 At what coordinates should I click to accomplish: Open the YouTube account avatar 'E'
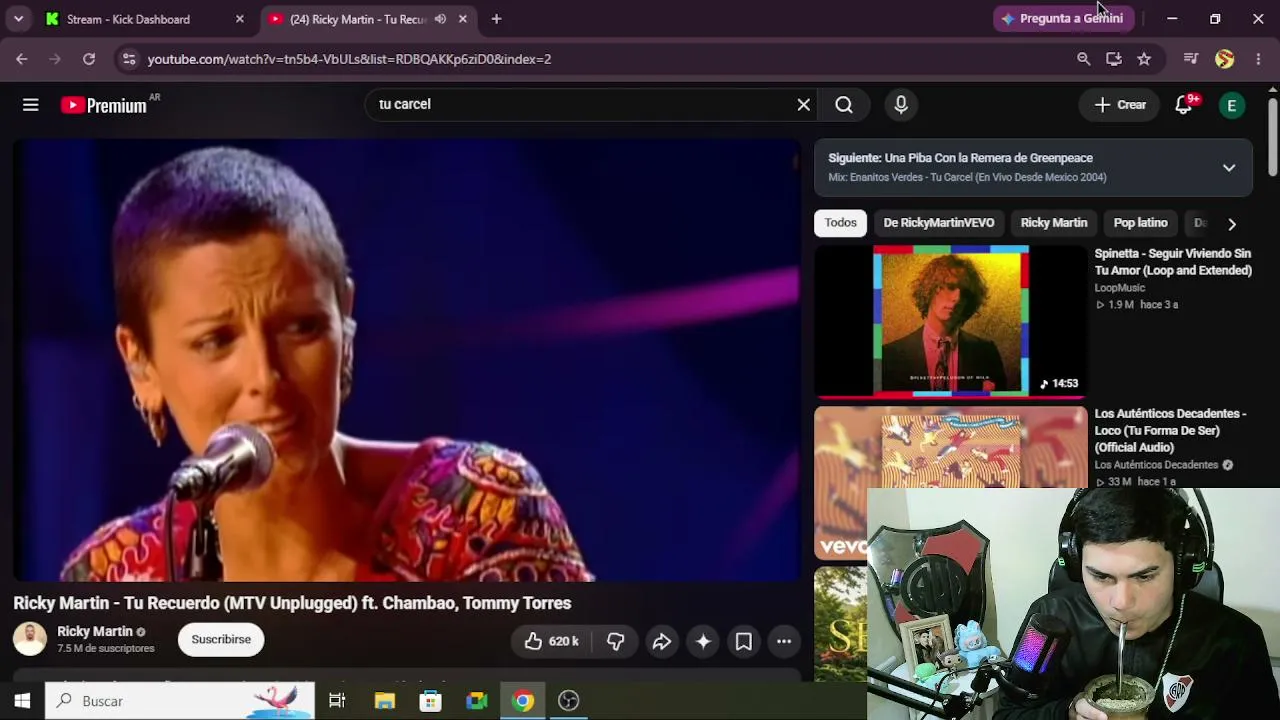click(1232, 105)
